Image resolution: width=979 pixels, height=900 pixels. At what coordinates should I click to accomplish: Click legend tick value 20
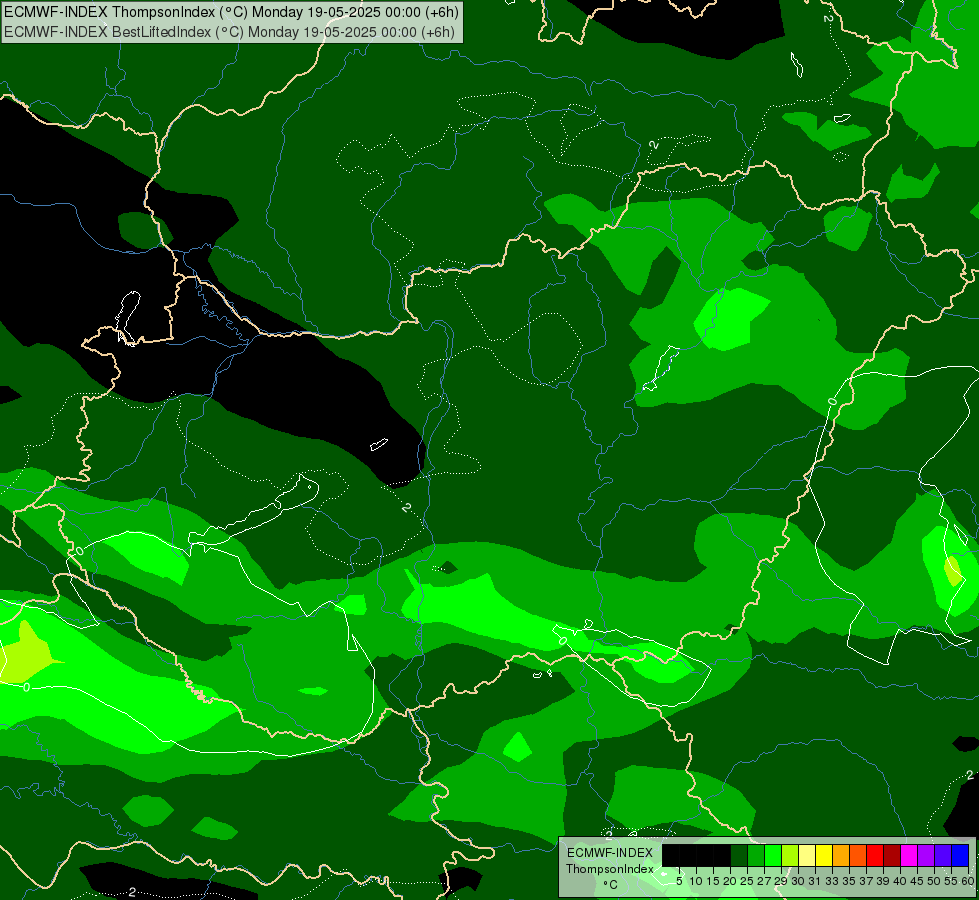click(730, 881)
